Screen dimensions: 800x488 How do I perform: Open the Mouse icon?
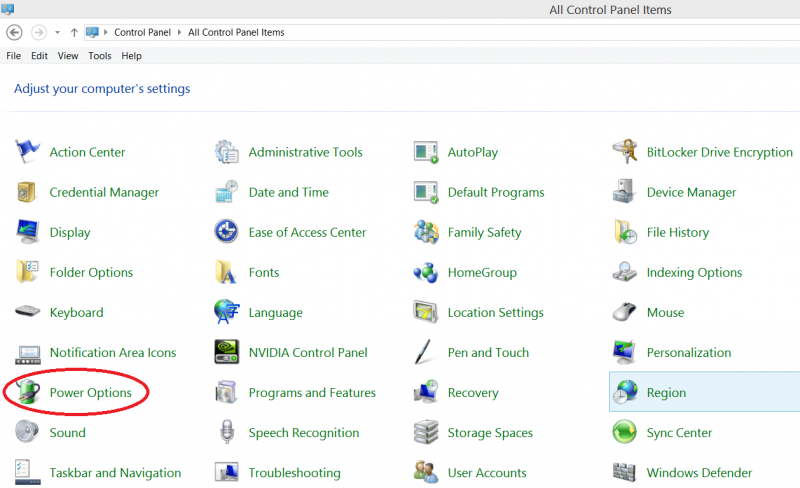tap(624, 312)
